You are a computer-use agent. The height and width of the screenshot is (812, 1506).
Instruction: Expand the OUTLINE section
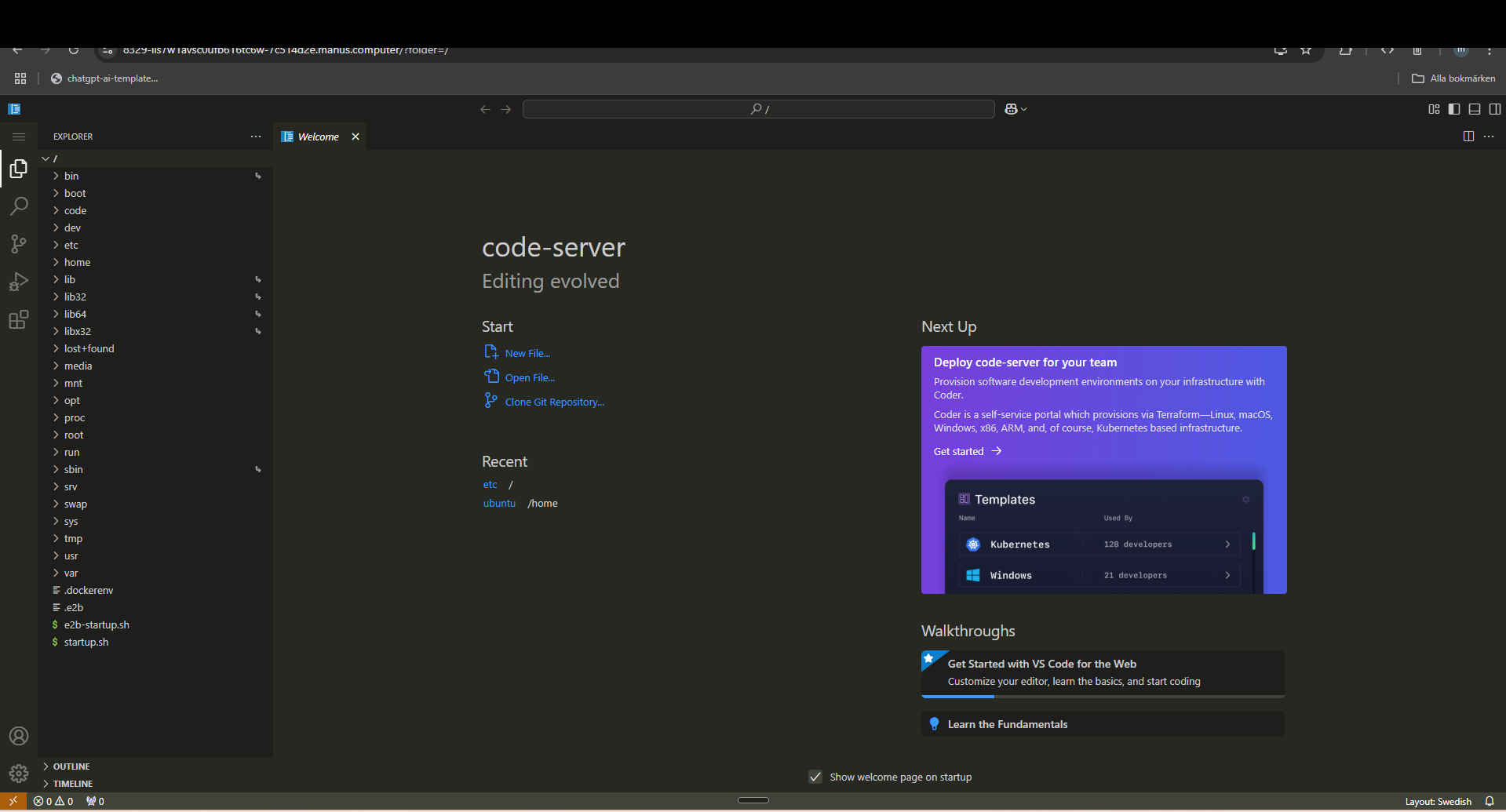pos(155,766)
